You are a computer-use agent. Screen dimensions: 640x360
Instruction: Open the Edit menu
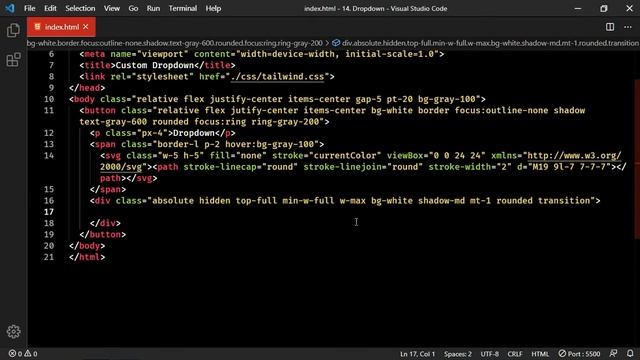pyautogui.click(x=50, y=8)
